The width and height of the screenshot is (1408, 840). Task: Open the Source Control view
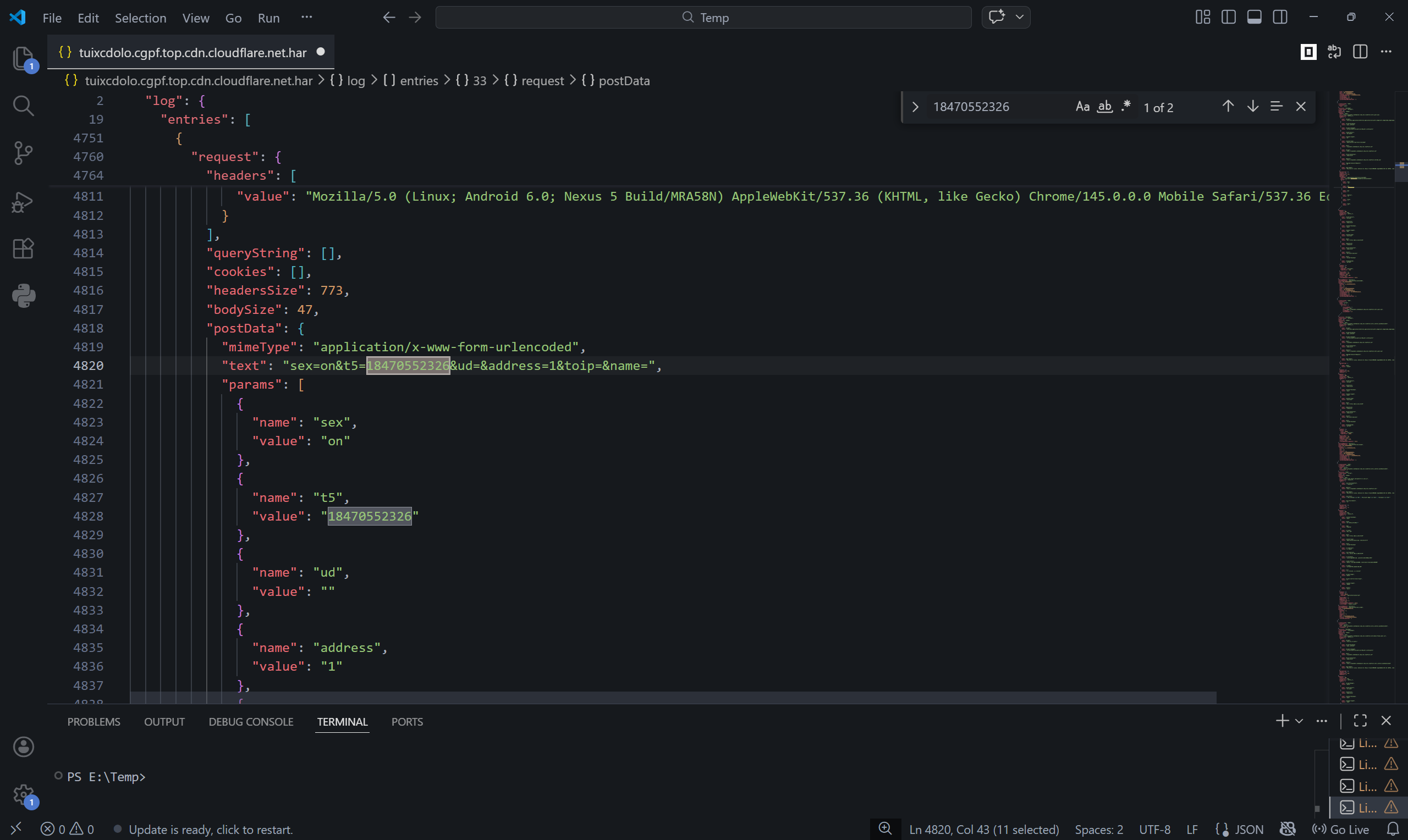(23, 153)
